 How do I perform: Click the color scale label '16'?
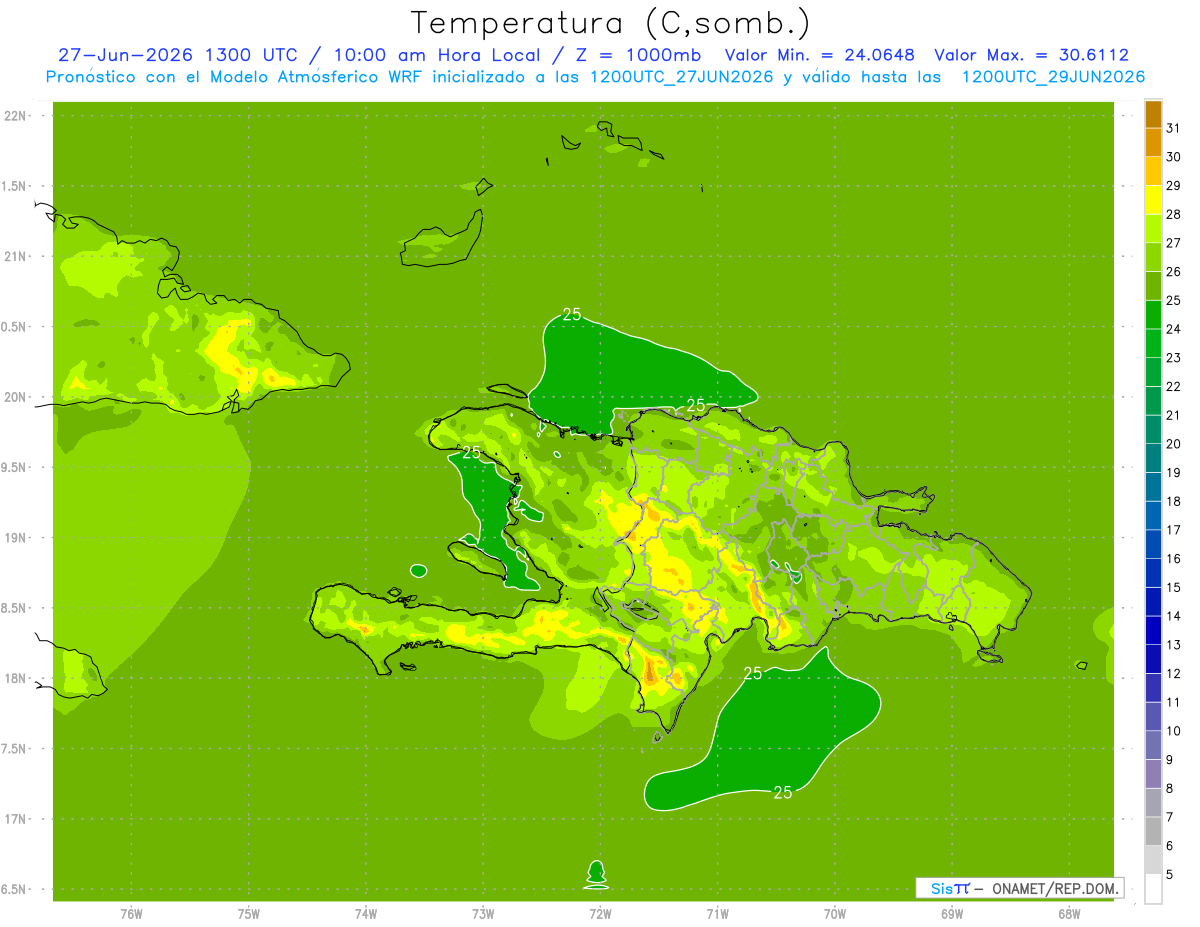click(1173, 559)
